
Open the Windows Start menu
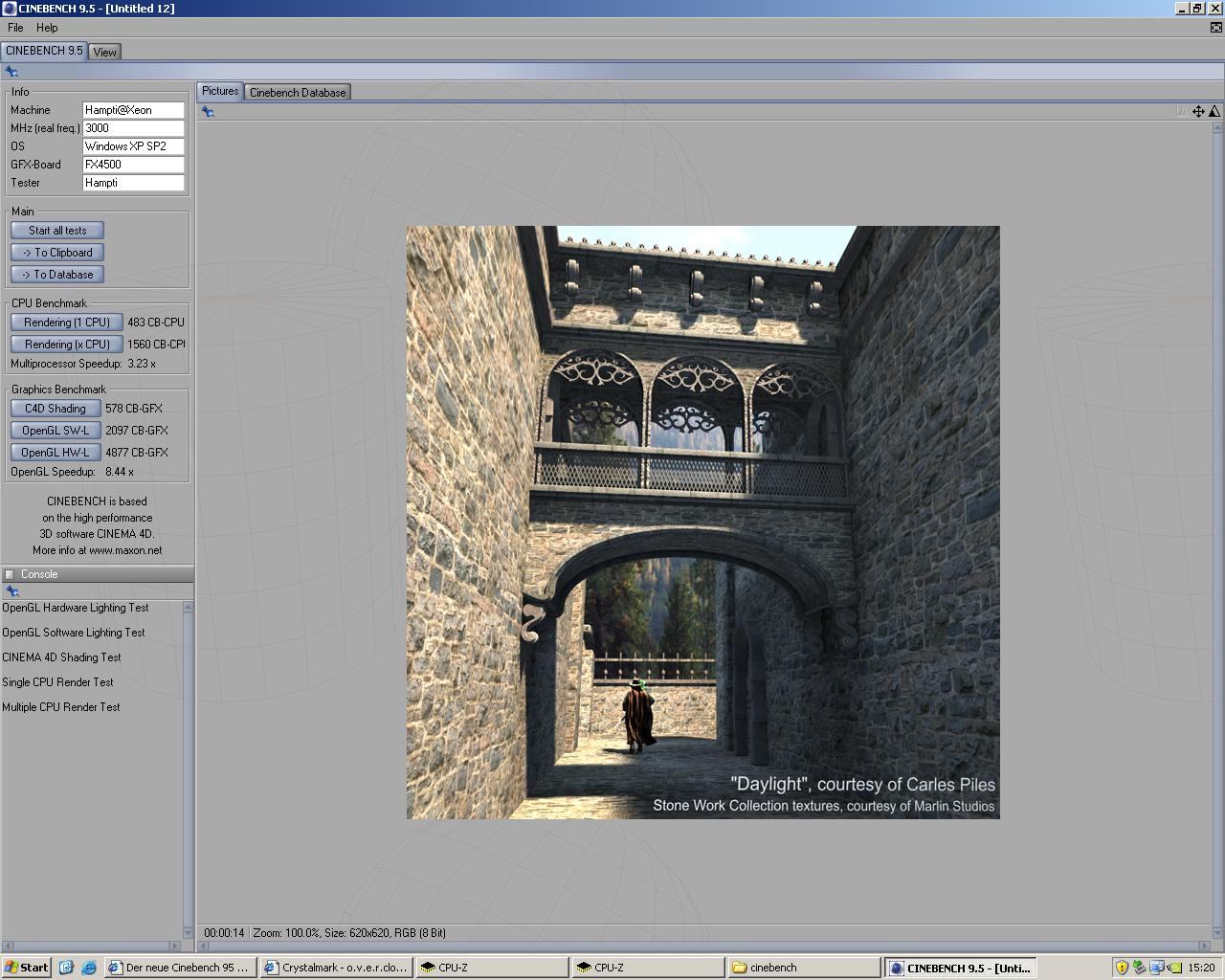27,968
